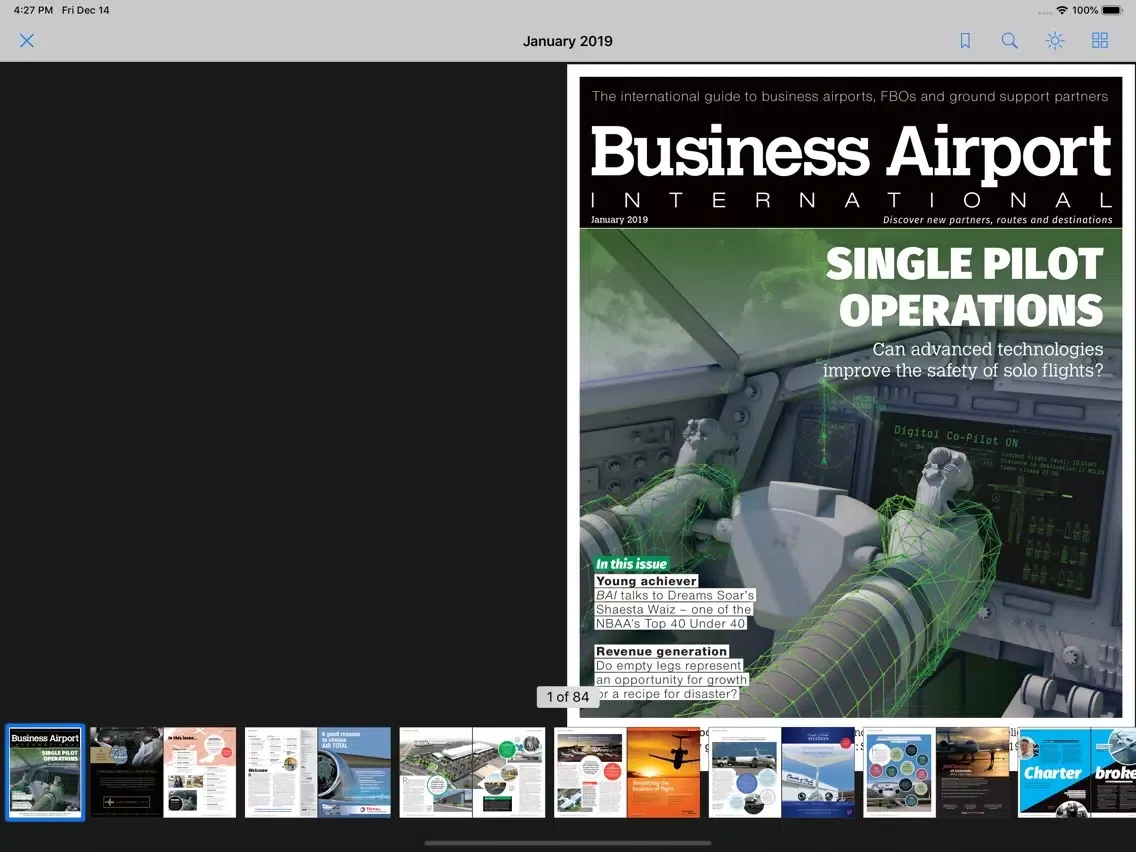Tap the Wi-Fi status icon
The image size is (1136, 852).
(1062, 10)
